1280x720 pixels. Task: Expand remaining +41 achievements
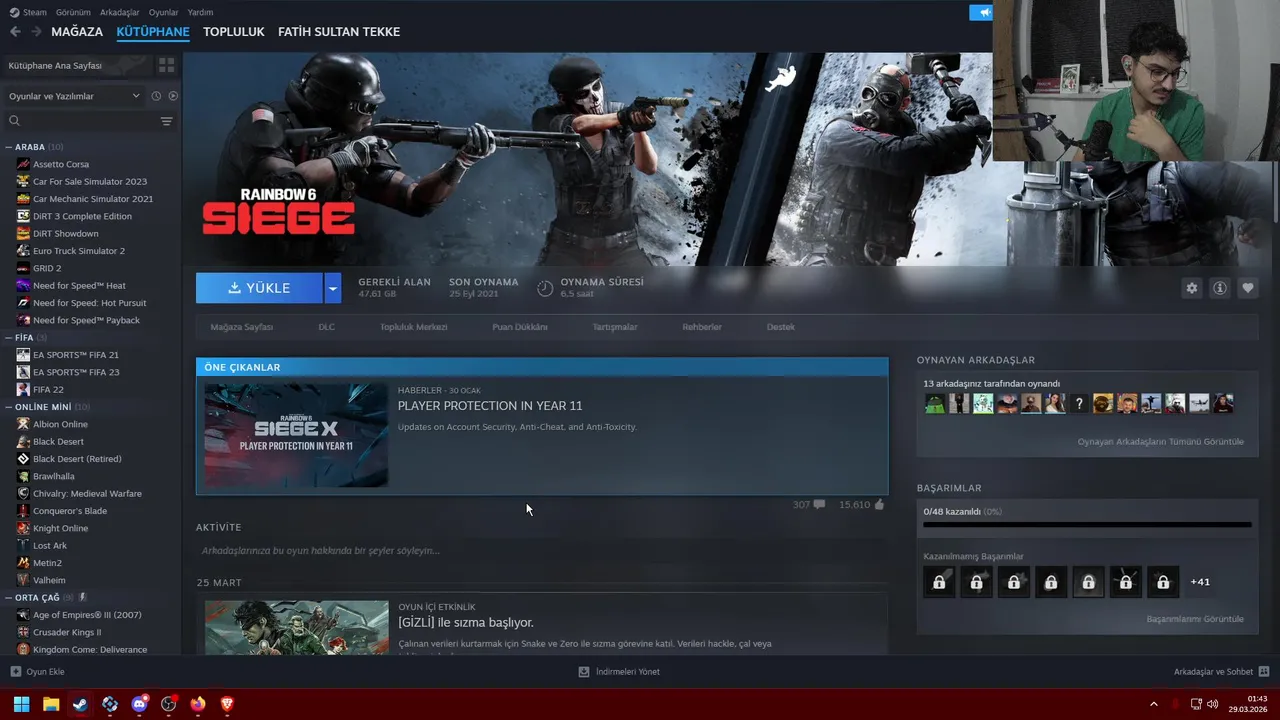tap(1200, 582)
